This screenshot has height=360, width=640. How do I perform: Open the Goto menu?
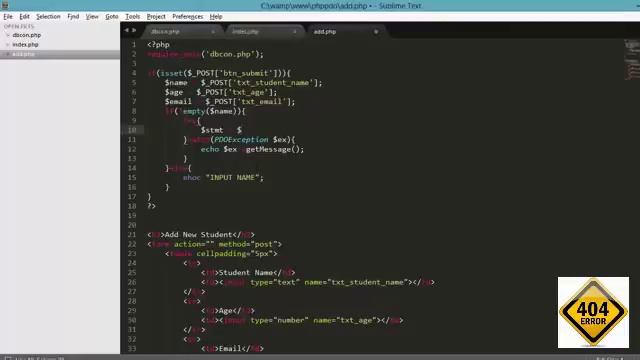coord(111,17)
